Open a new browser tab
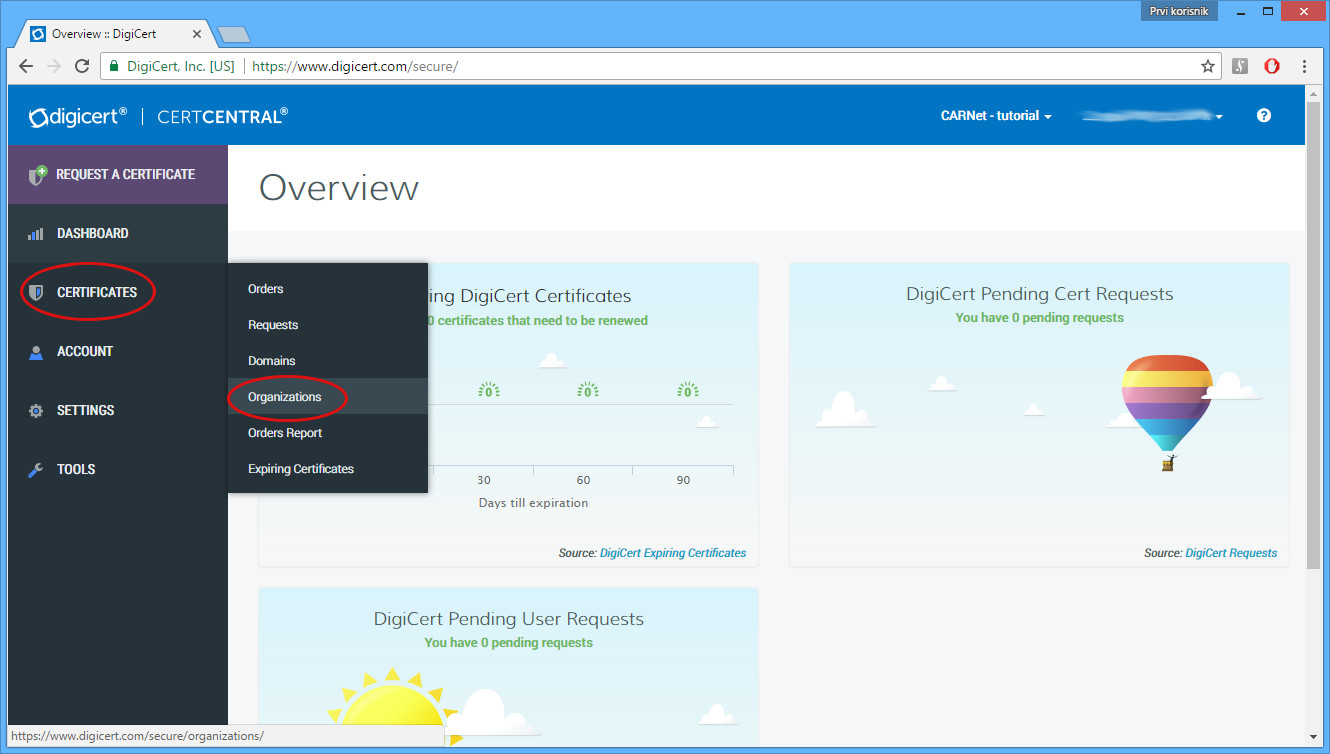 tap(233, 34)
